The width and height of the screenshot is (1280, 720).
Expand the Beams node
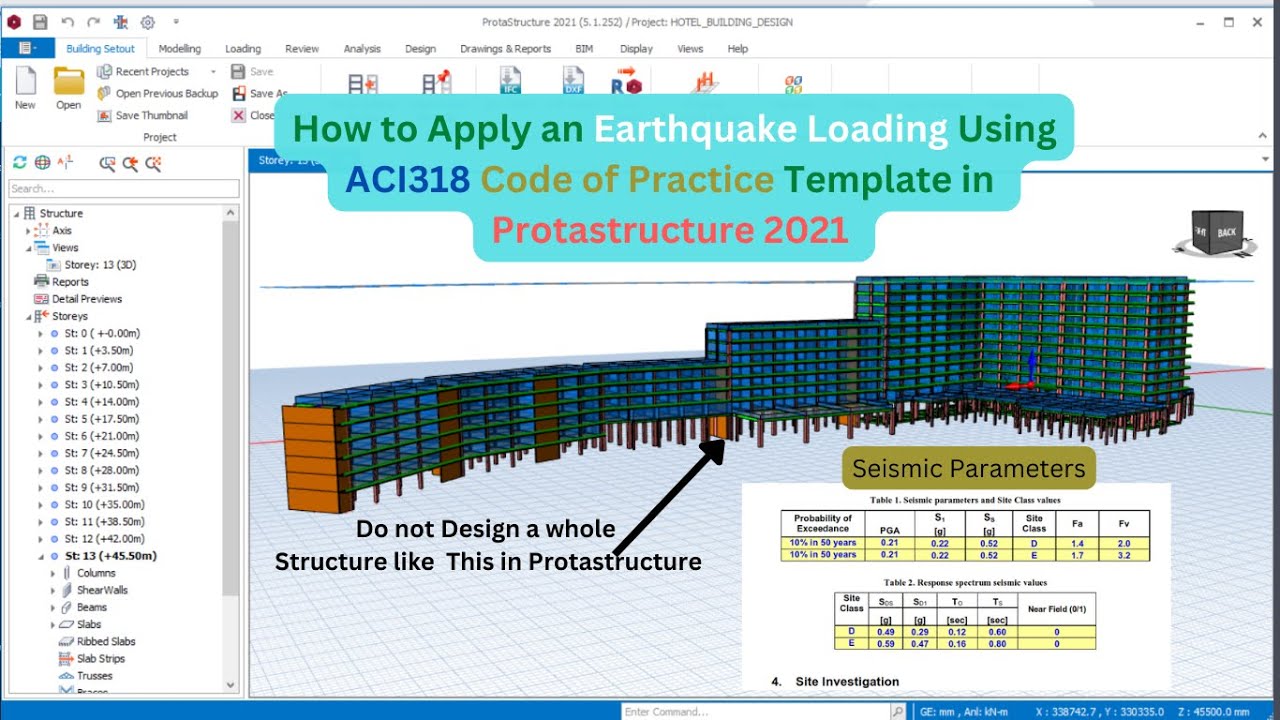(x=53, y=607)
